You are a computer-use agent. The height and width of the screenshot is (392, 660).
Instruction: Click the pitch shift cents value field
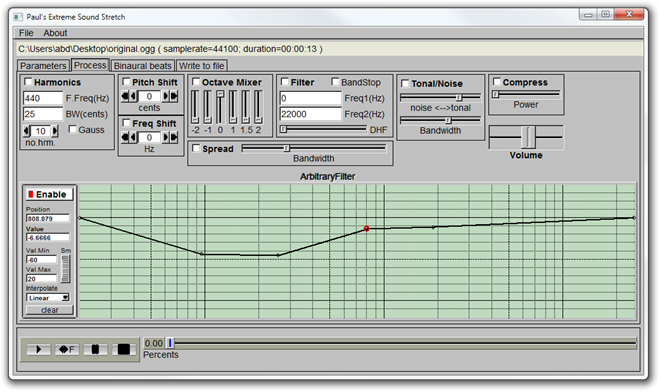(x=149, y=96)
